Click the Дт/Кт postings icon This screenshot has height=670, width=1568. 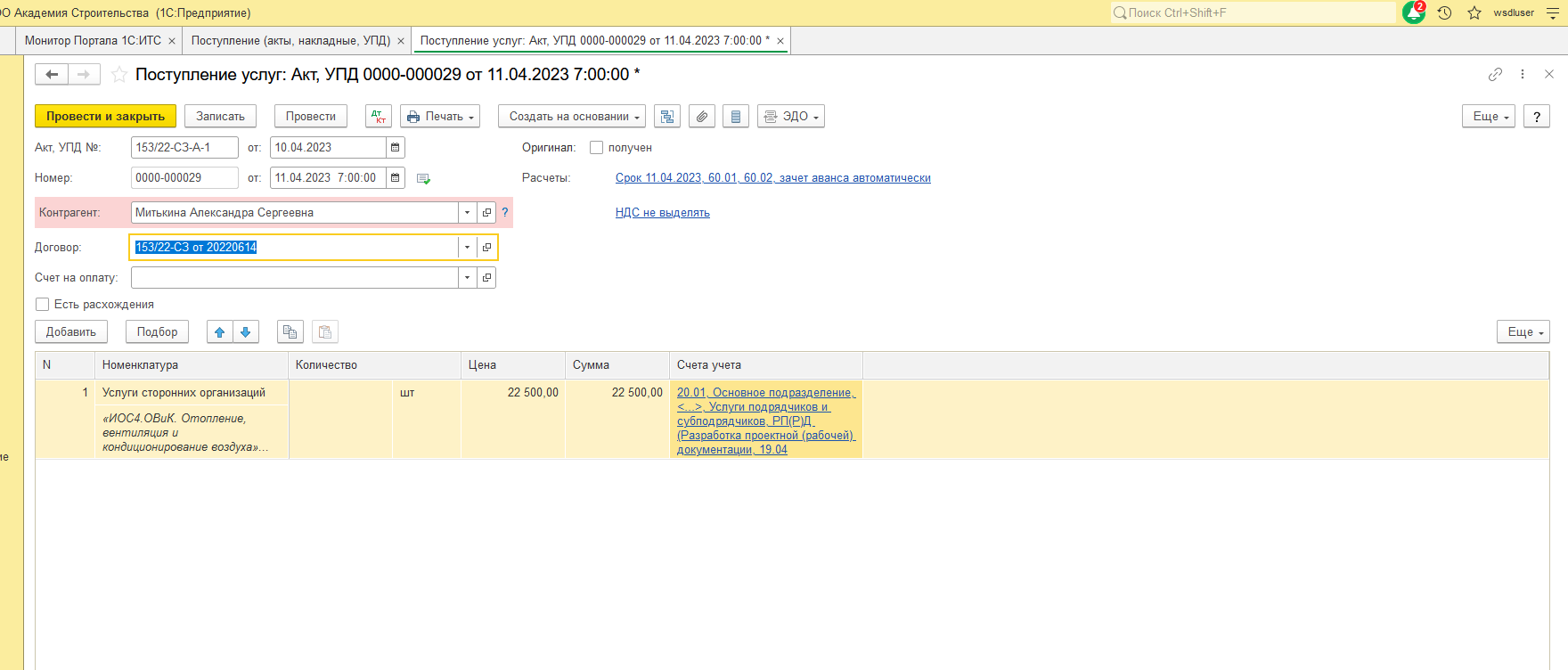pos(379,117)
